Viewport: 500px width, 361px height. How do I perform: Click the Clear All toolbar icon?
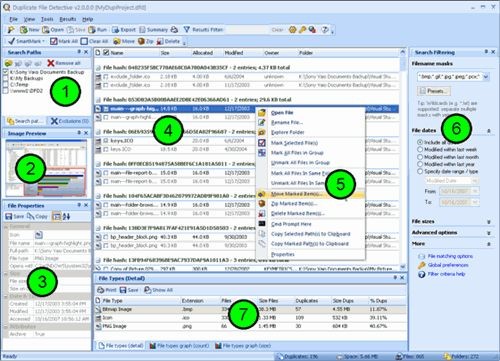(x=84, y=41)
